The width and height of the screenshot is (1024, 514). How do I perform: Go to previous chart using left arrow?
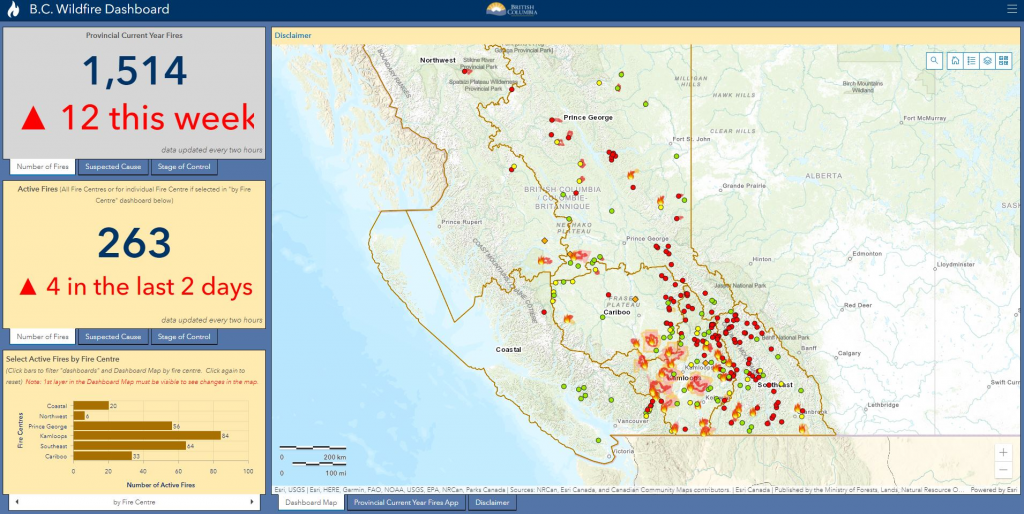pyautogui.click(x=14, y=501)
